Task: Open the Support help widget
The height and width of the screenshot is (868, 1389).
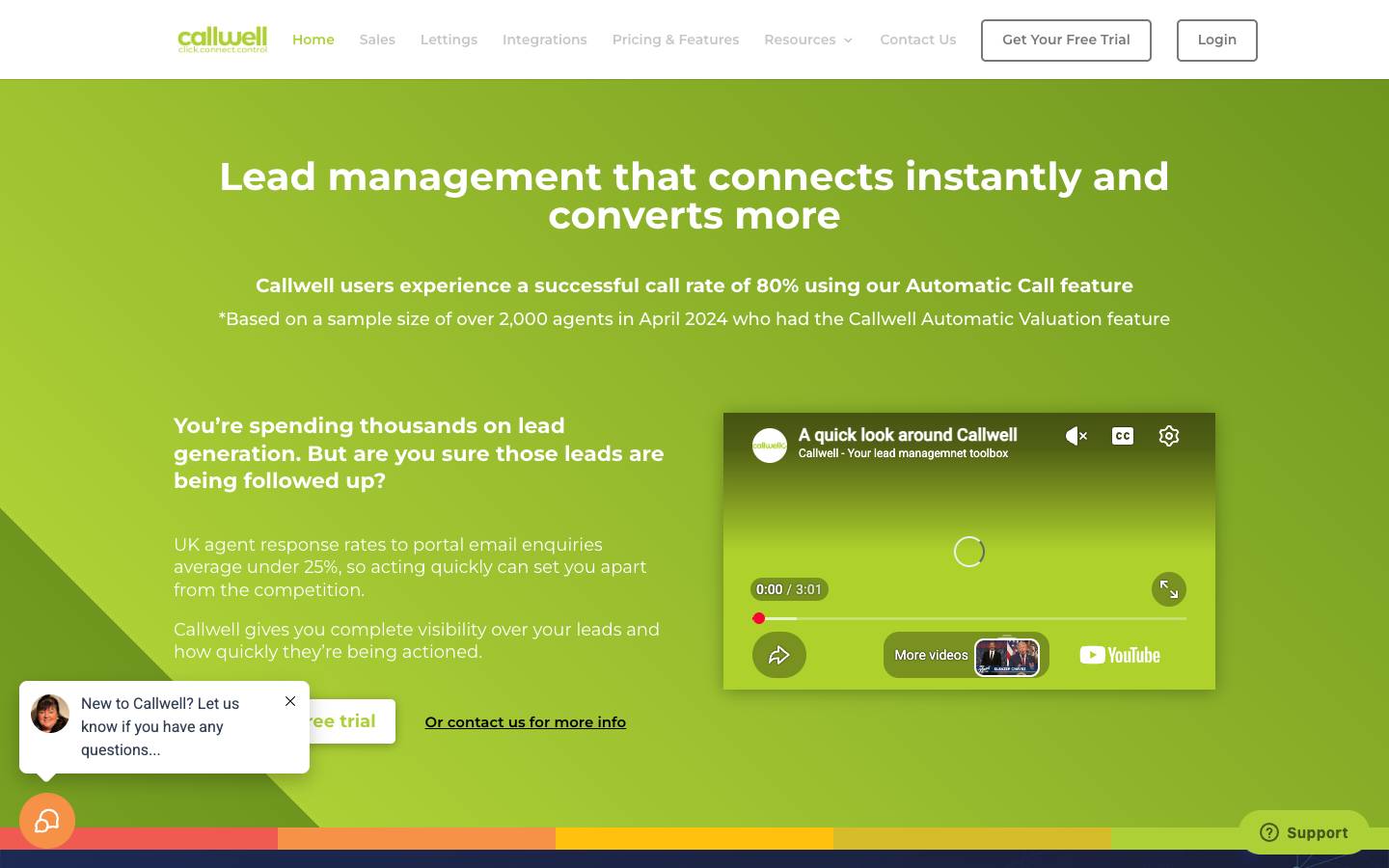Action: click(x=1304, y=832)
